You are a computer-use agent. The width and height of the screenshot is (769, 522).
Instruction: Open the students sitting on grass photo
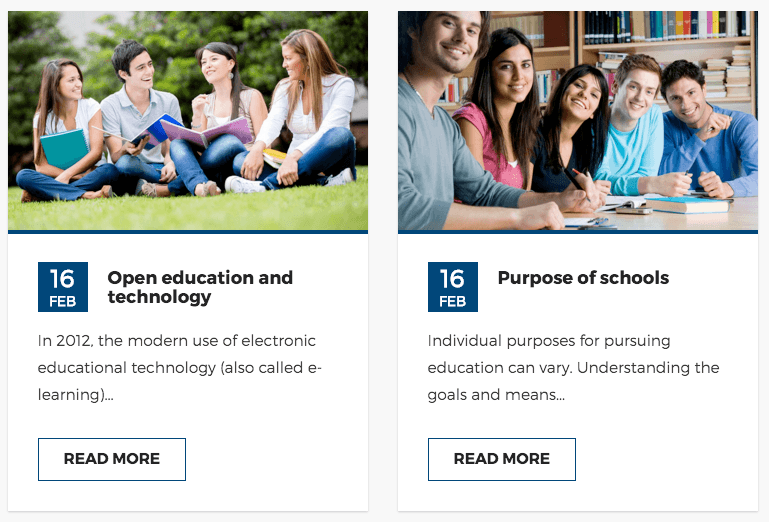[x=188, y=120]
